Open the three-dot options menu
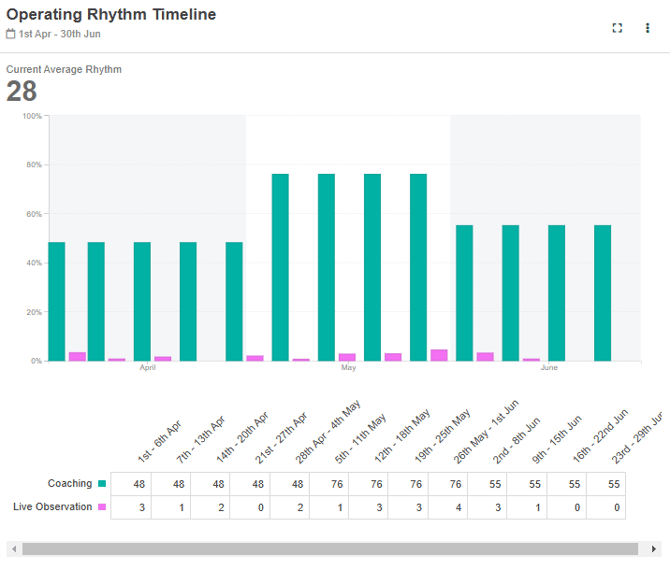670x584 pixels. 647,28
